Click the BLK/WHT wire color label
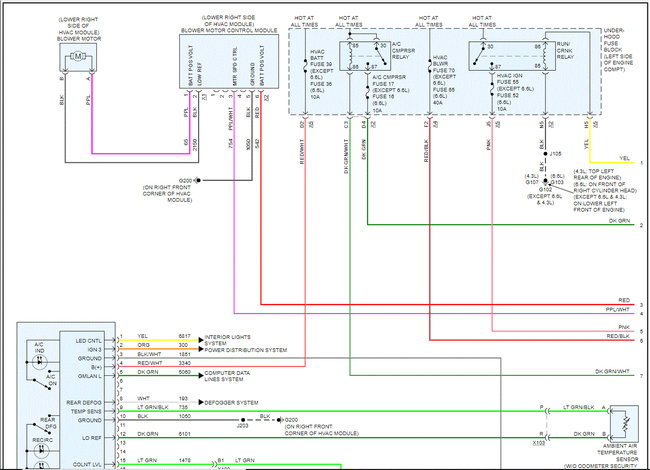 click(149, 354)
